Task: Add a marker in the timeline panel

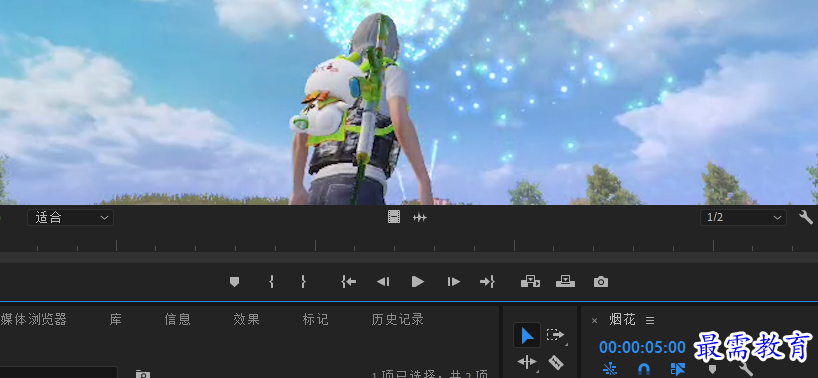Action: [712, 369]
